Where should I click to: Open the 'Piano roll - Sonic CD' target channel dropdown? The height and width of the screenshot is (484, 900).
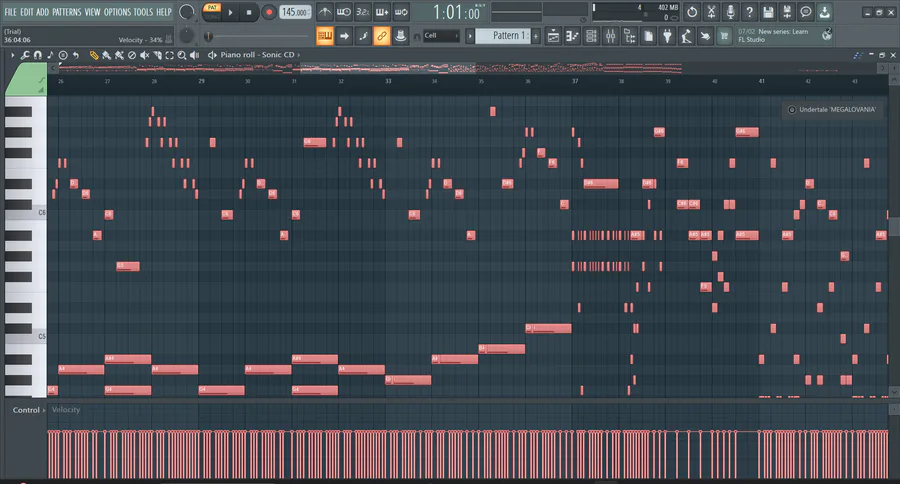click(260, 55)
